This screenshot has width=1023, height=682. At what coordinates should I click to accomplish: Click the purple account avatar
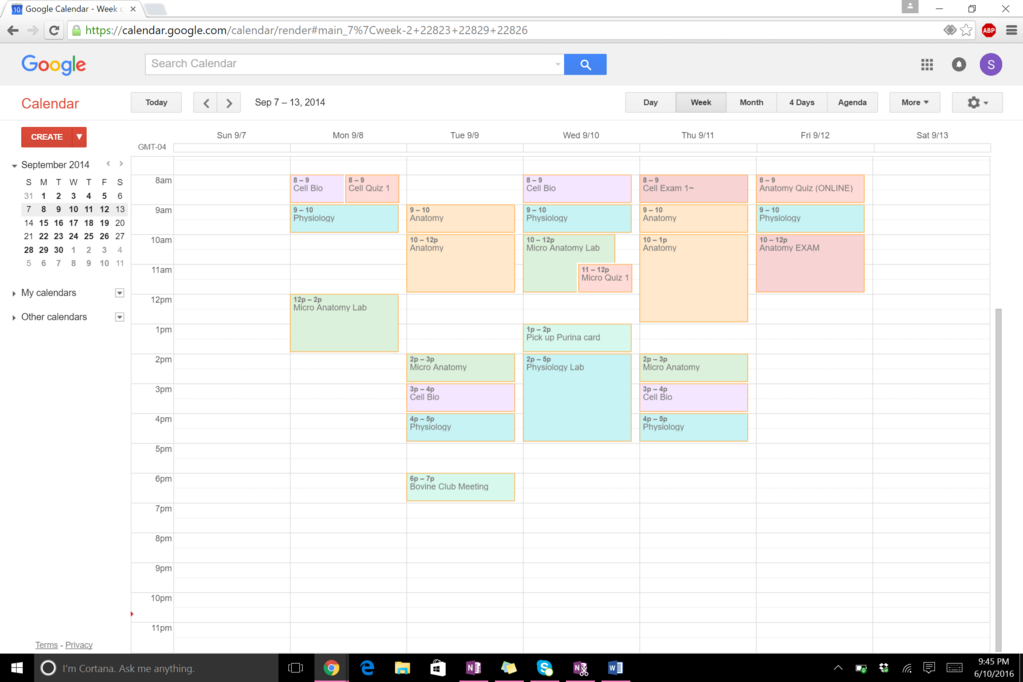click(x=990, y=64)
